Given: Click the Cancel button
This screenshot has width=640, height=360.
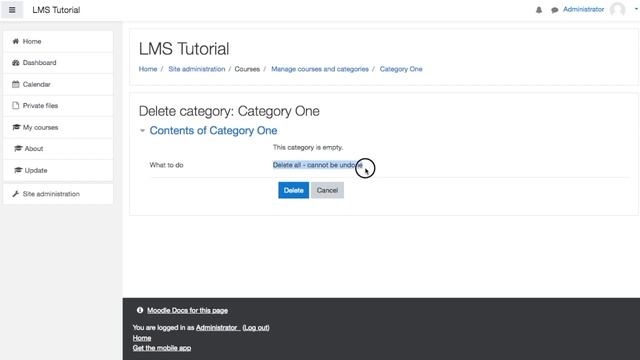Looking at the screenshot, I should click(x=327, y=190).
